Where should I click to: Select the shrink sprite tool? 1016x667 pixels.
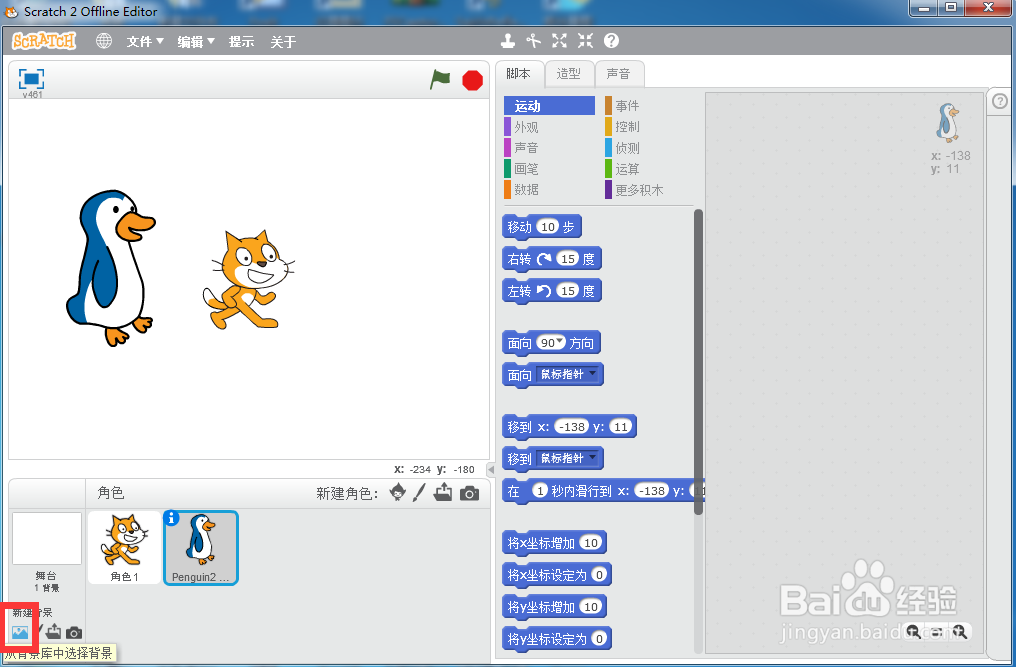point(584,41)
